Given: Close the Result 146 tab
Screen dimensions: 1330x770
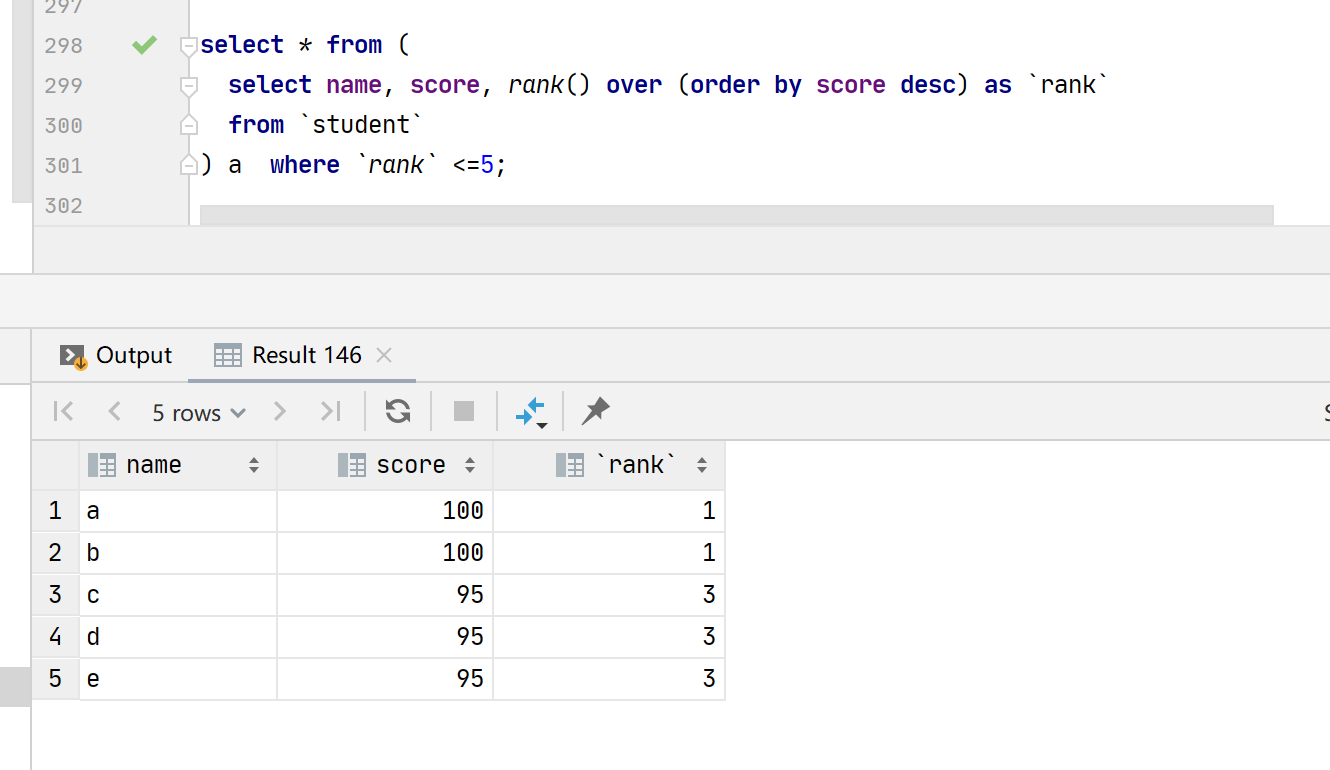Looking at the screenshot, I should click(x=384, y=355).
